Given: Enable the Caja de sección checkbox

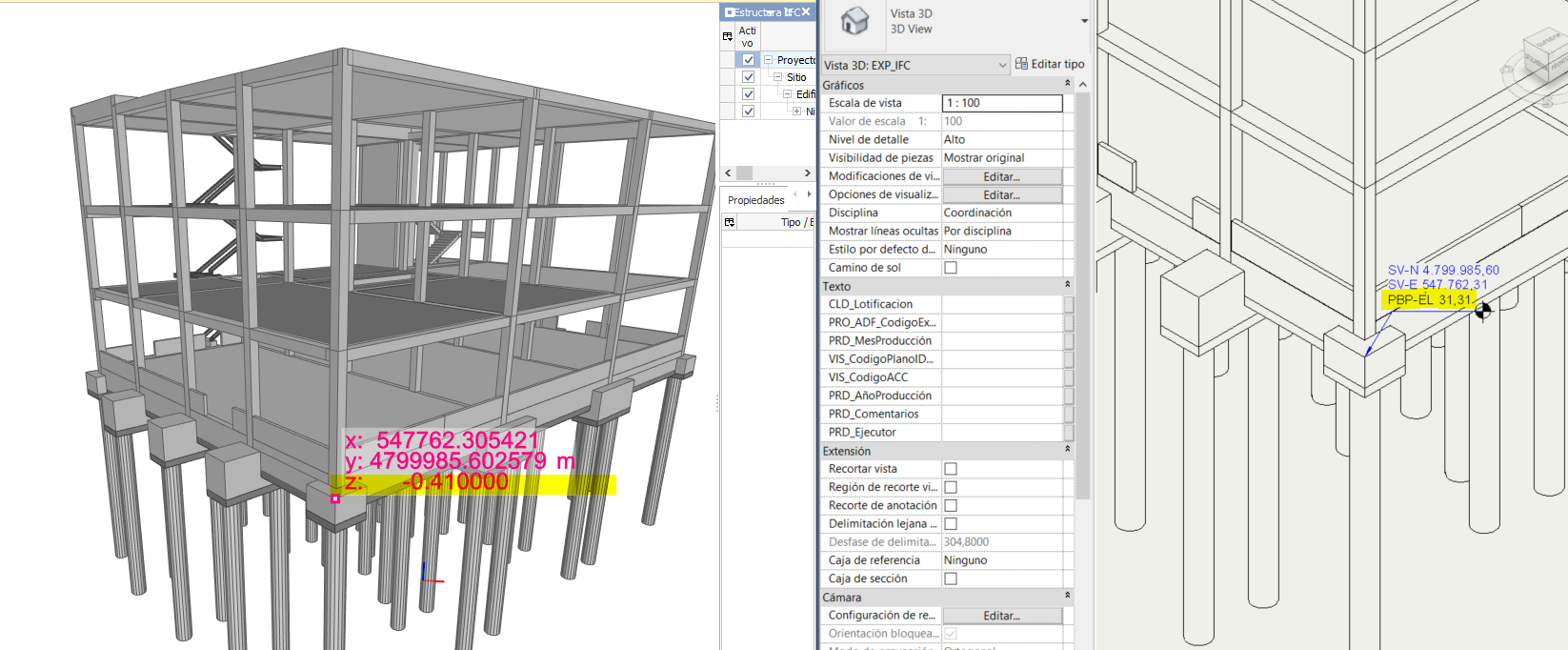Looking at the screenshot, I should [x=951, y=579].
